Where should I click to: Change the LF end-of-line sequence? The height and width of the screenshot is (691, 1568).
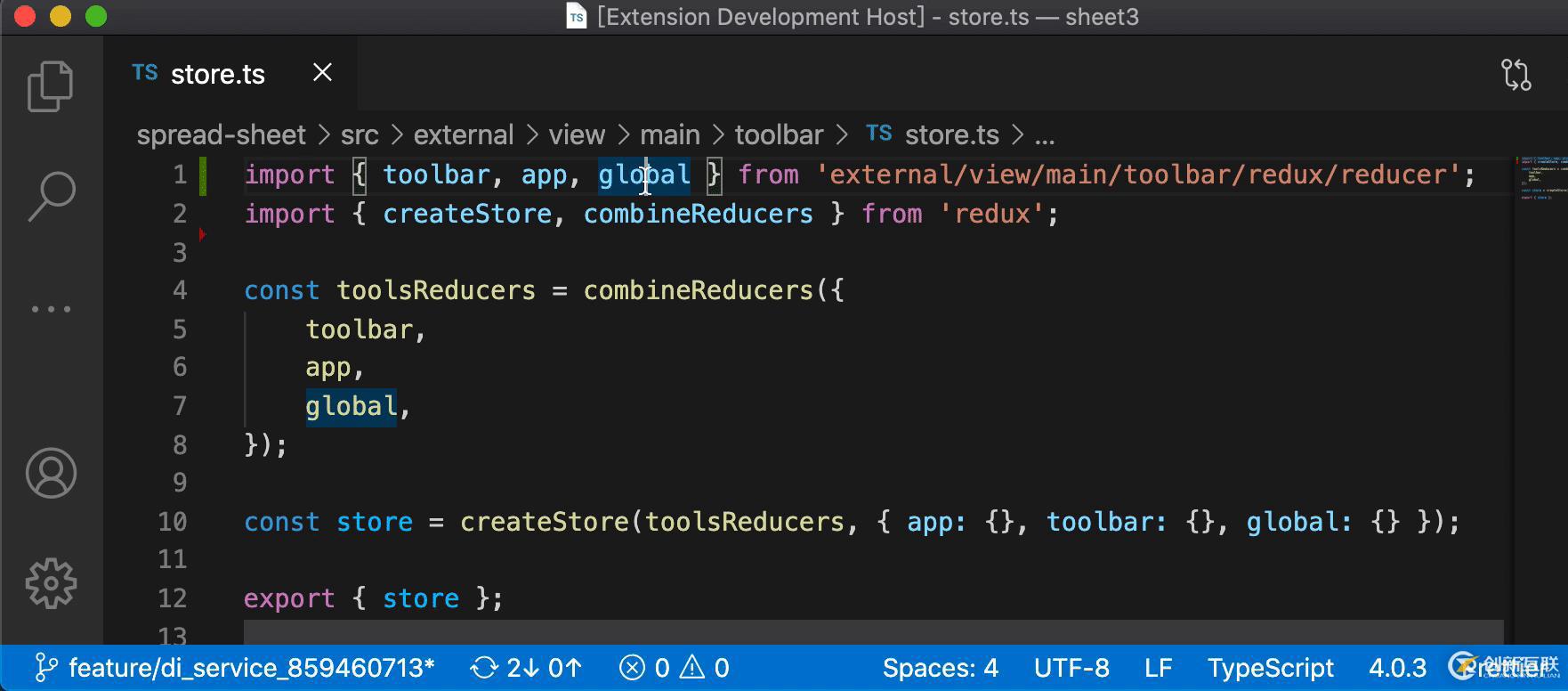pos(1158,668)
